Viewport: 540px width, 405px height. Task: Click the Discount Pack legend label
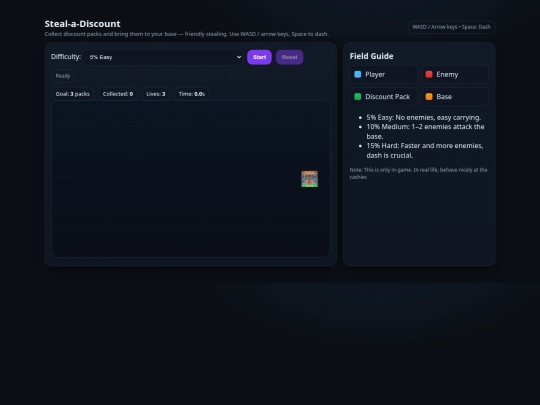tap(387, 97)
